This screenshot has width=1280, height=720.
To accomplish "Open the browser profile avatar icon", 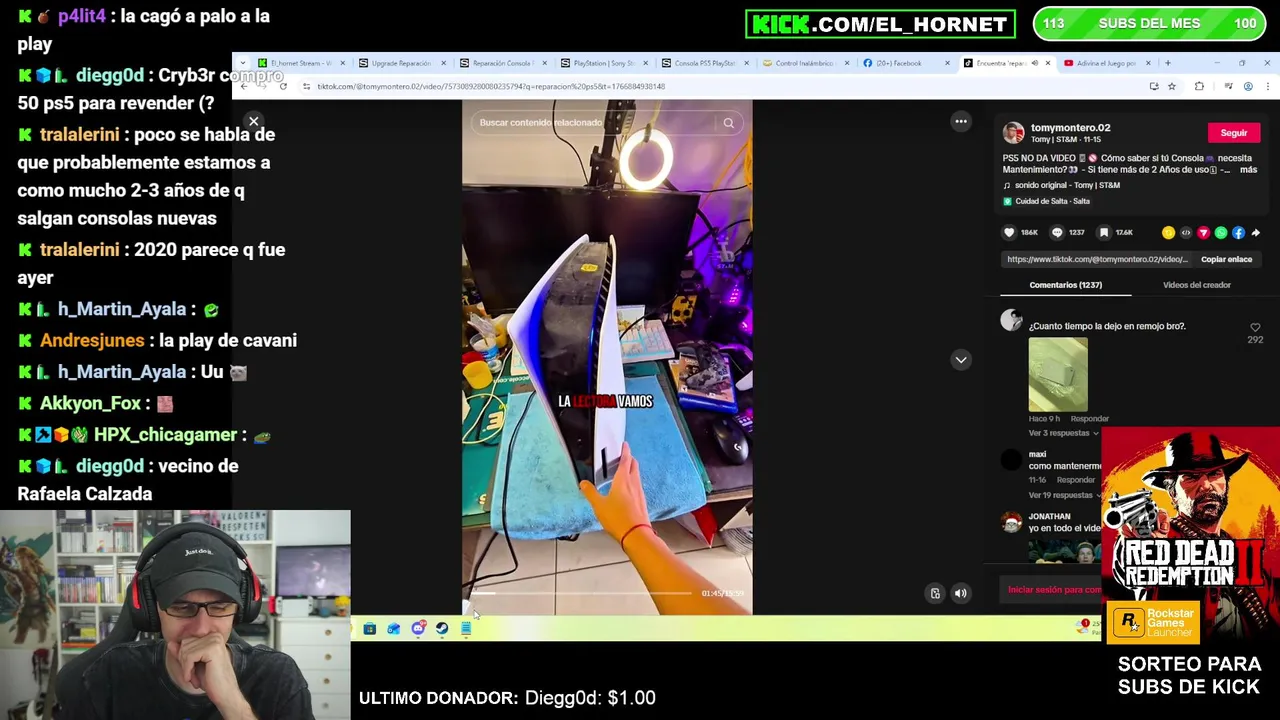I will point(1248,87).
